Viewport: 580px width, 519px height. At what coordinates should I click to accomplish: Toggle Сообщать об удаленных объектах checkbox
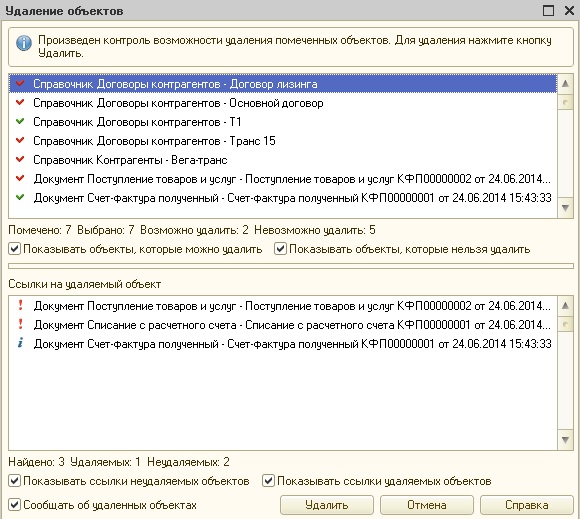point(14,505)
